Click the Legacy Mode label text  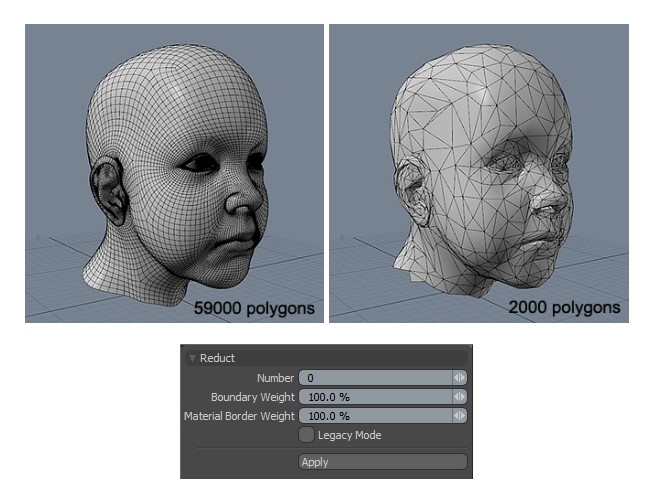(x=349, y=435)
